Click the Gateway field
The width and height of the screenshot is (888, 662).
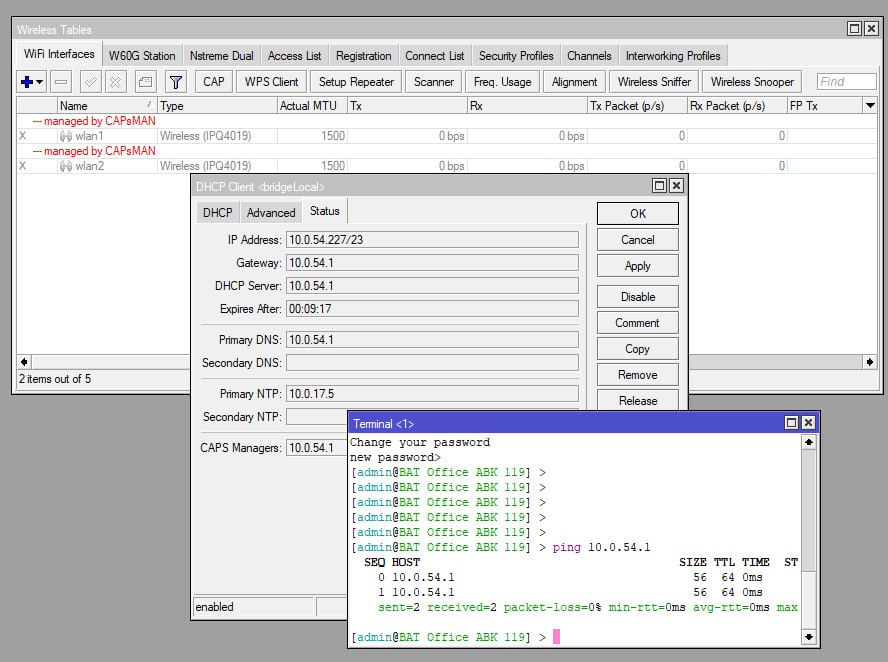click(x=432, y=263)
